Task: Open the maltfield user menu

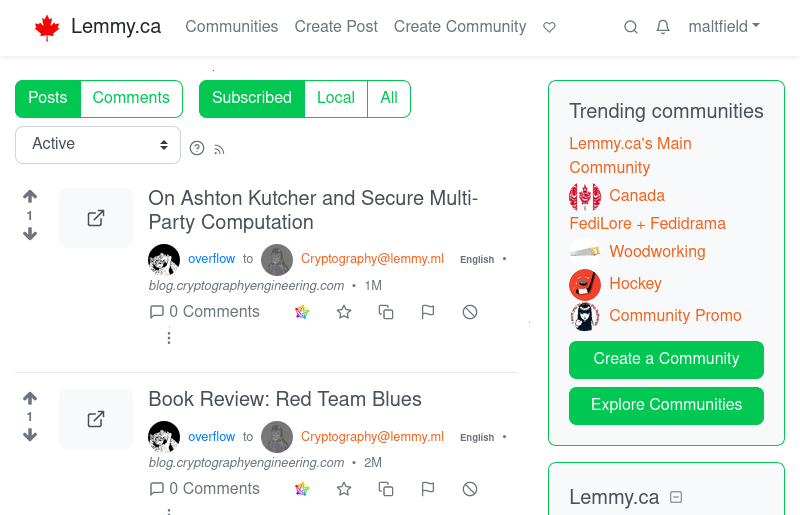Action: coord(723,27)
